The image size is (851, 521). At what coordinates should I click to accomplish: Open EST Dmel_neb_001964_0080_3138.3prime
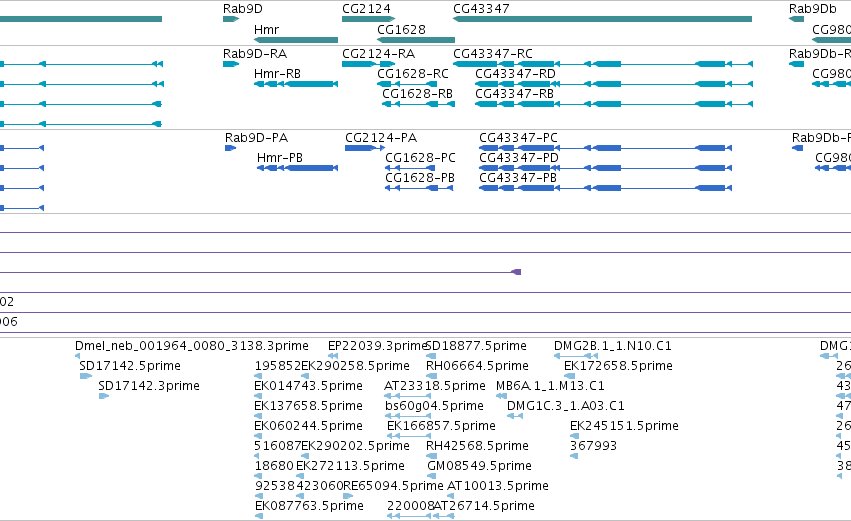tap(192, 346)
